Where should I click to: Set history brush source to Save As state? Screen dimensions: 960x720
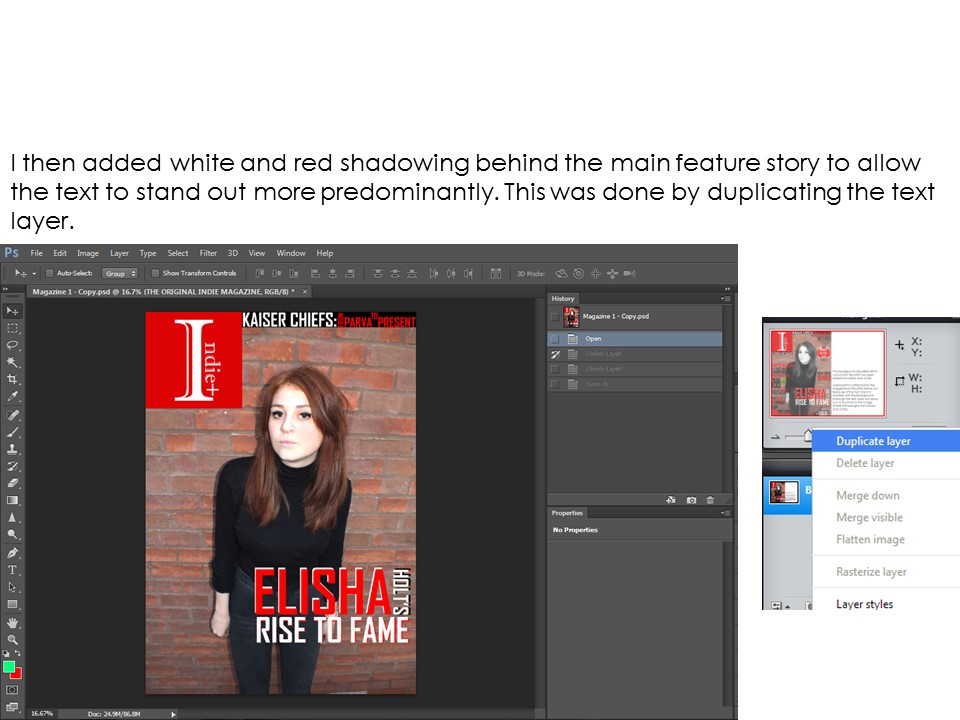click(x=555, y=384)
